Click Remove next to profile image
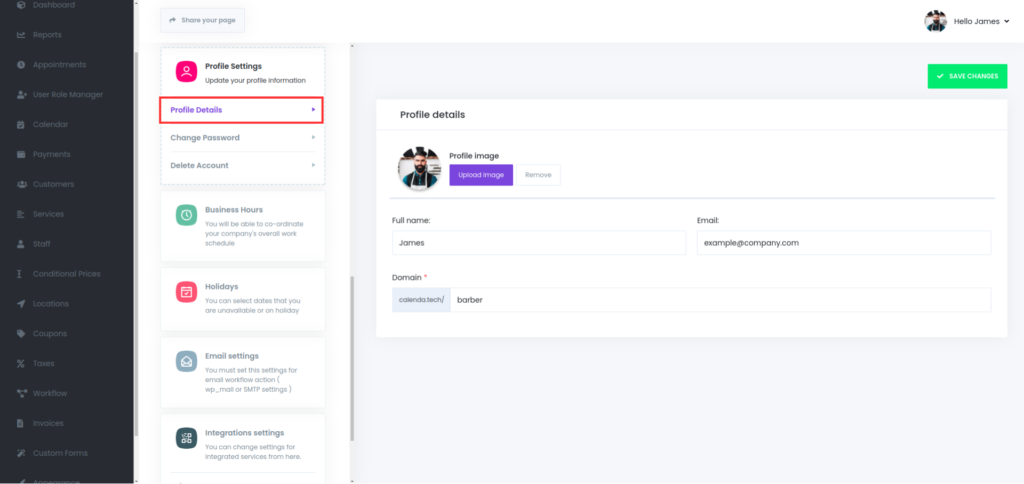1024x484 pixels. tap(538, 175)
